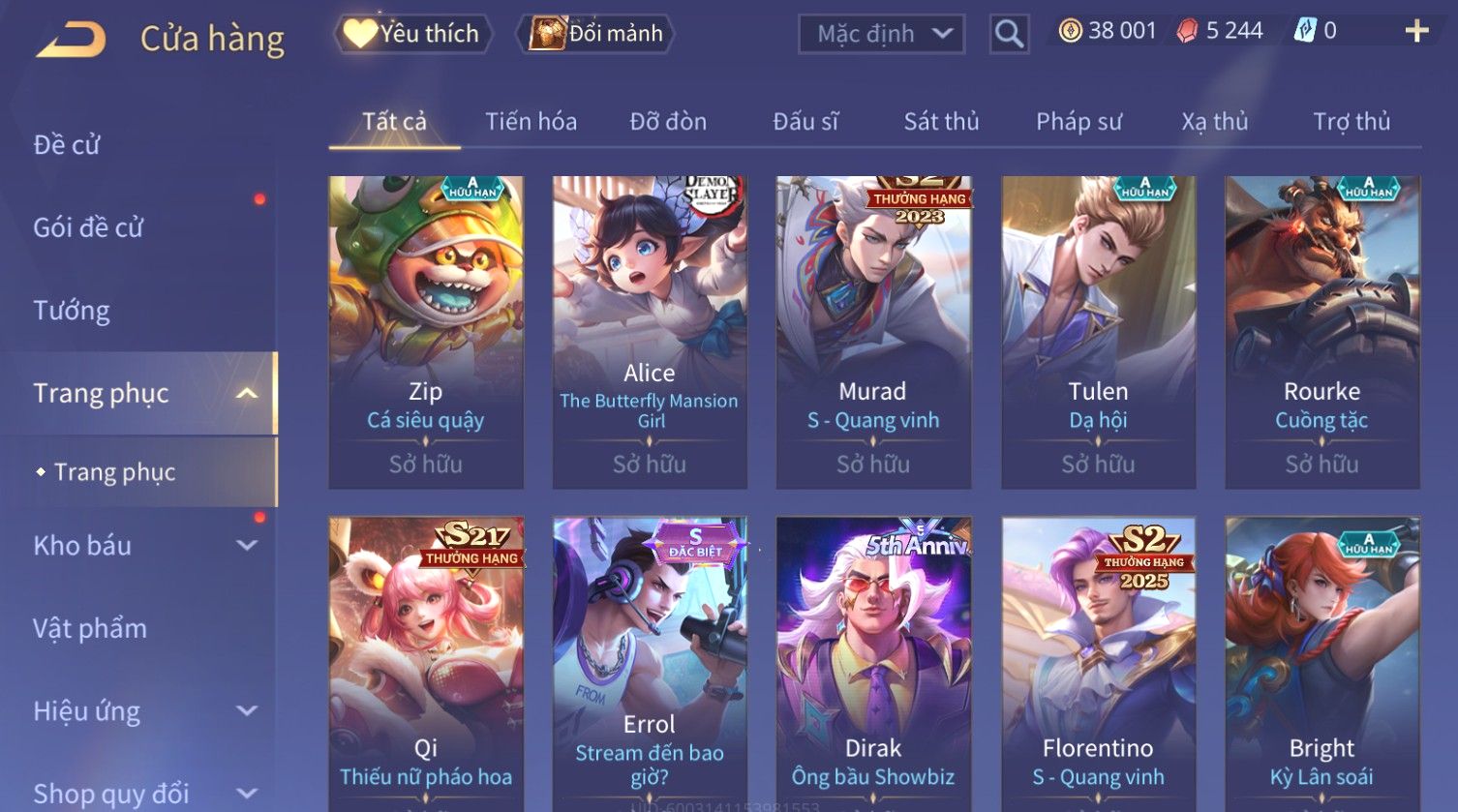Click the blue voucher ticket icon
The image size is (1458, 812).
pyautogui.click(x=1304, y=31)
